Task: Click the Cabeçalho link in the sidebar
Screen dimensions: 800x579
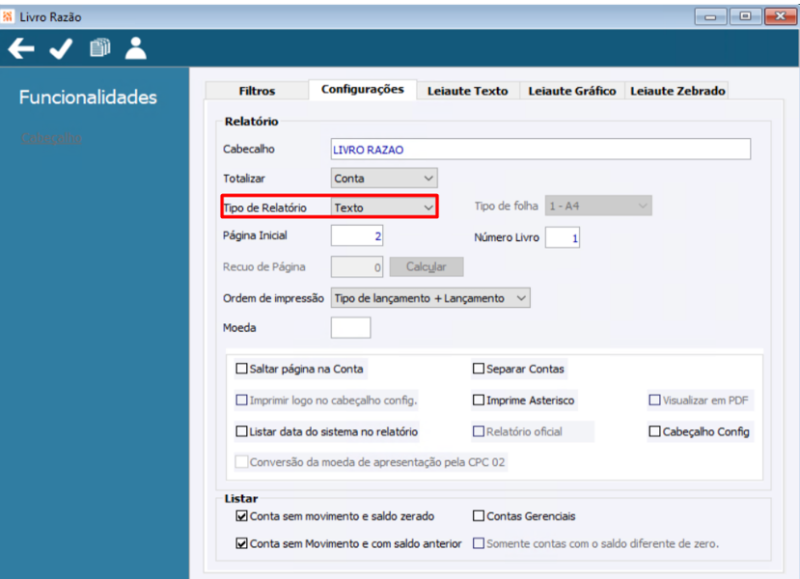Action: click(x=52, y=138)
